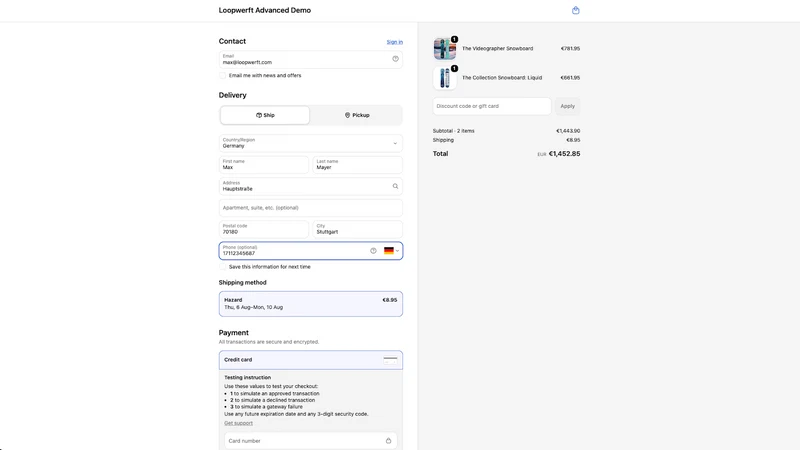Focus the Discount code or gift card field
The image size is (800, 450).
[x=492, y=106]
